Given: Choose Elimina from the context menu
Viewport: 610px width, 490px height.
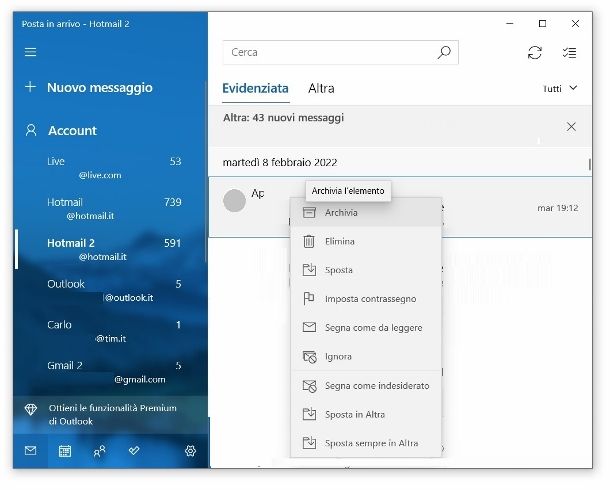Looking at the screenshot, I should coord(366,242).
